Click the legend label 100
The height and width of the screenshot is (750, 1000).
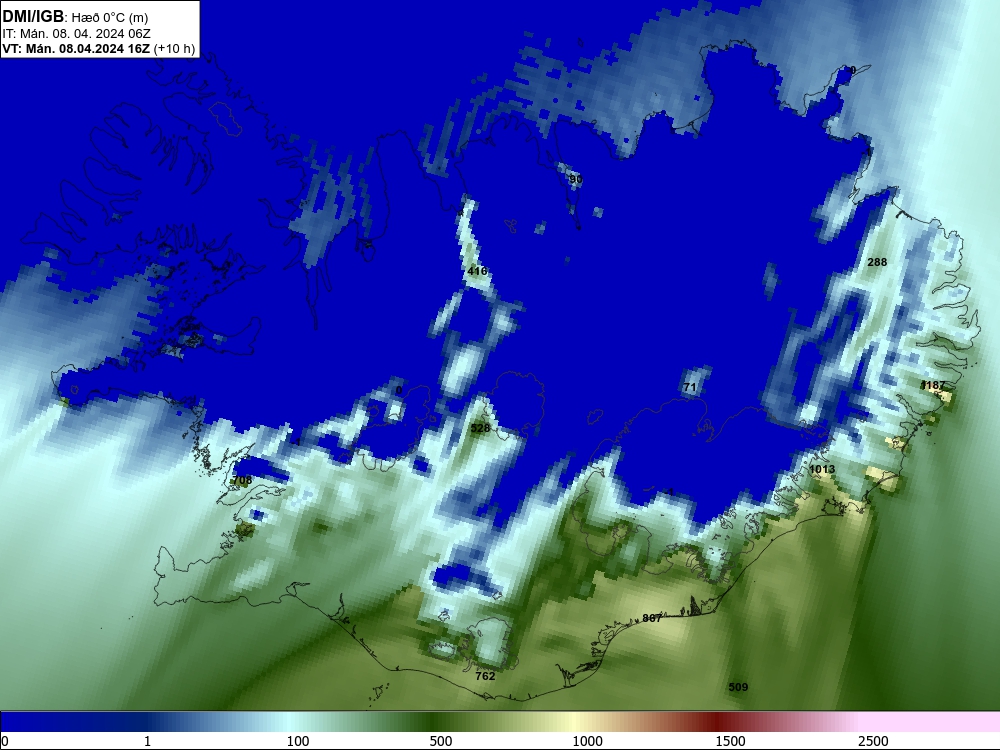tap(298, 741)
